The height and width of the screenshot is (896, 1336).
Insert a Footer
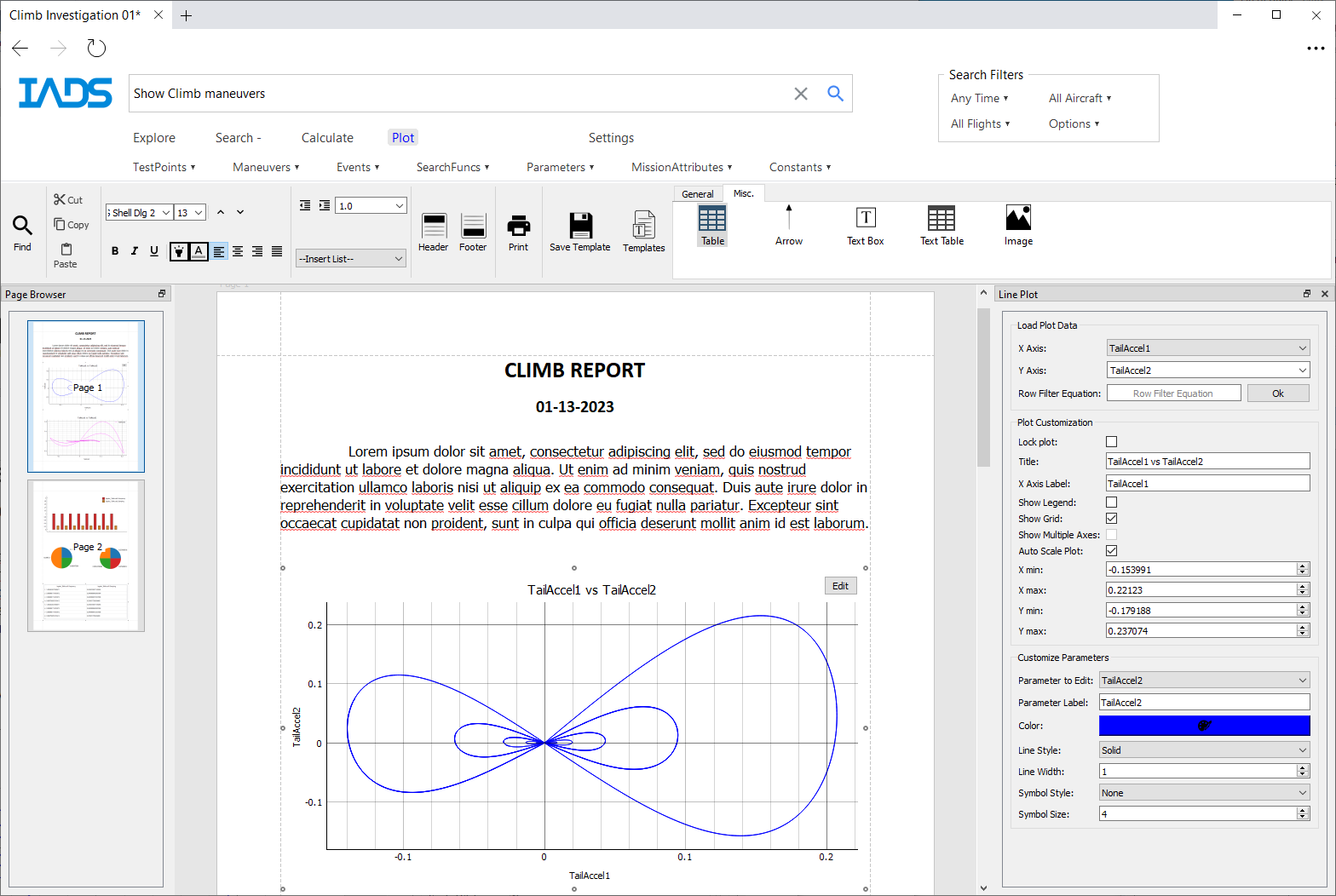pos(473,233)
